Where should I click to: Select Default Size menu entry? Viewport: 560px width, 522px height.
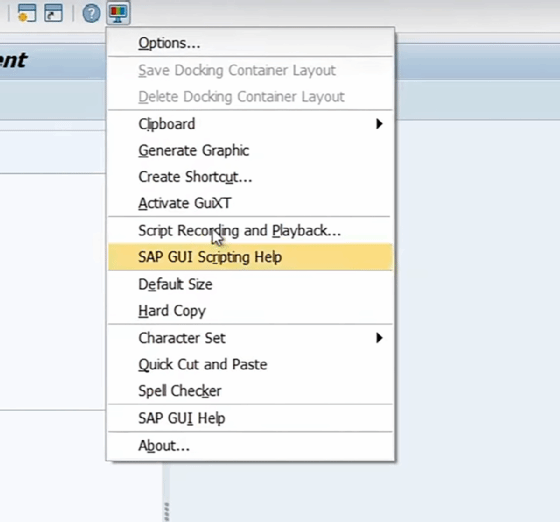pos(250,284)
